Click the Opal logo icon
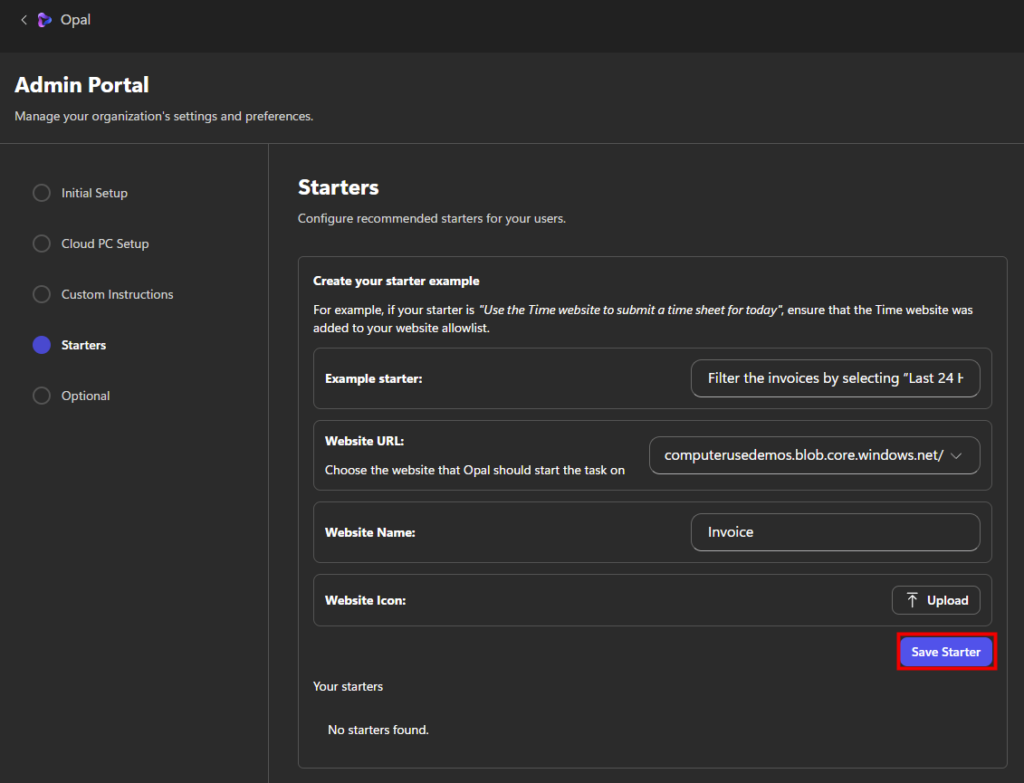1024x783 pixels. click(44, 20)
